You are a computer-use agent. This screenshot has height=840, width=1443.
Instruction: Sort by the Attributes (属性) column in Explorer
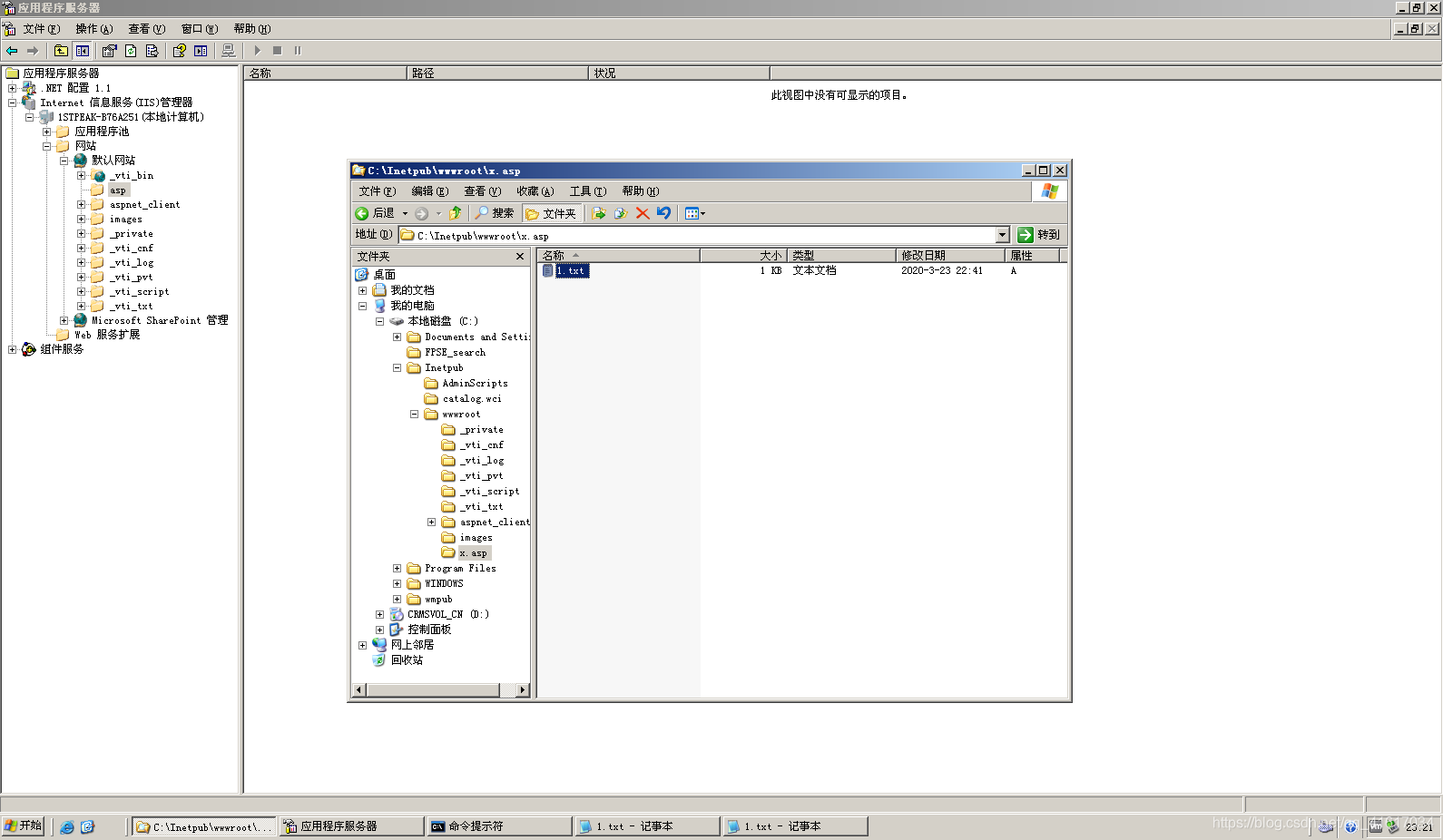[x=1032, y=256]
